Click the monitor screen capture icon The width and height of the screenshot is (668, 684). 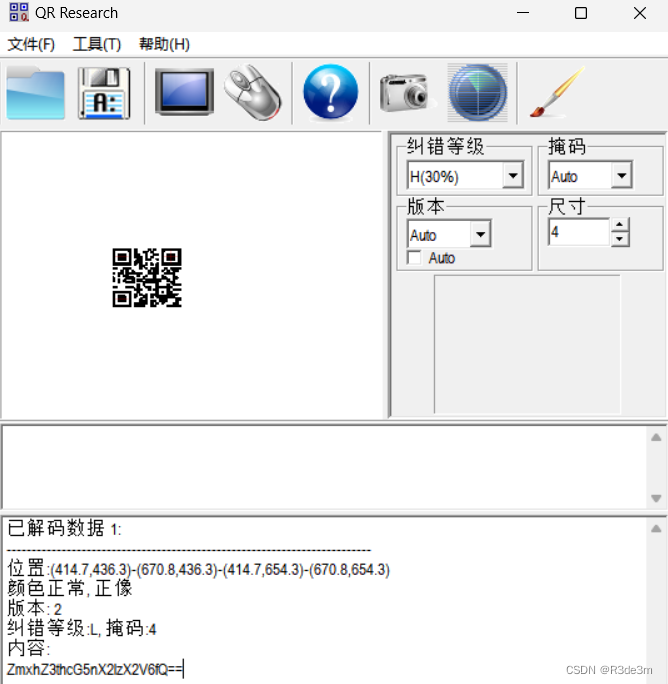pos(184,92)
